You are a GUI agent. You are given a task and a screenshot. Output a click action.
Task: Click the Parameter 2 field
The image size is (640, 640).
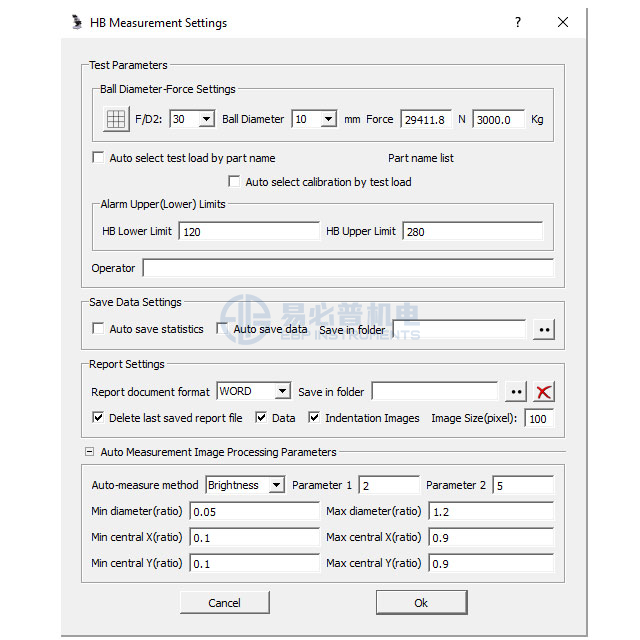pos(523,485)
